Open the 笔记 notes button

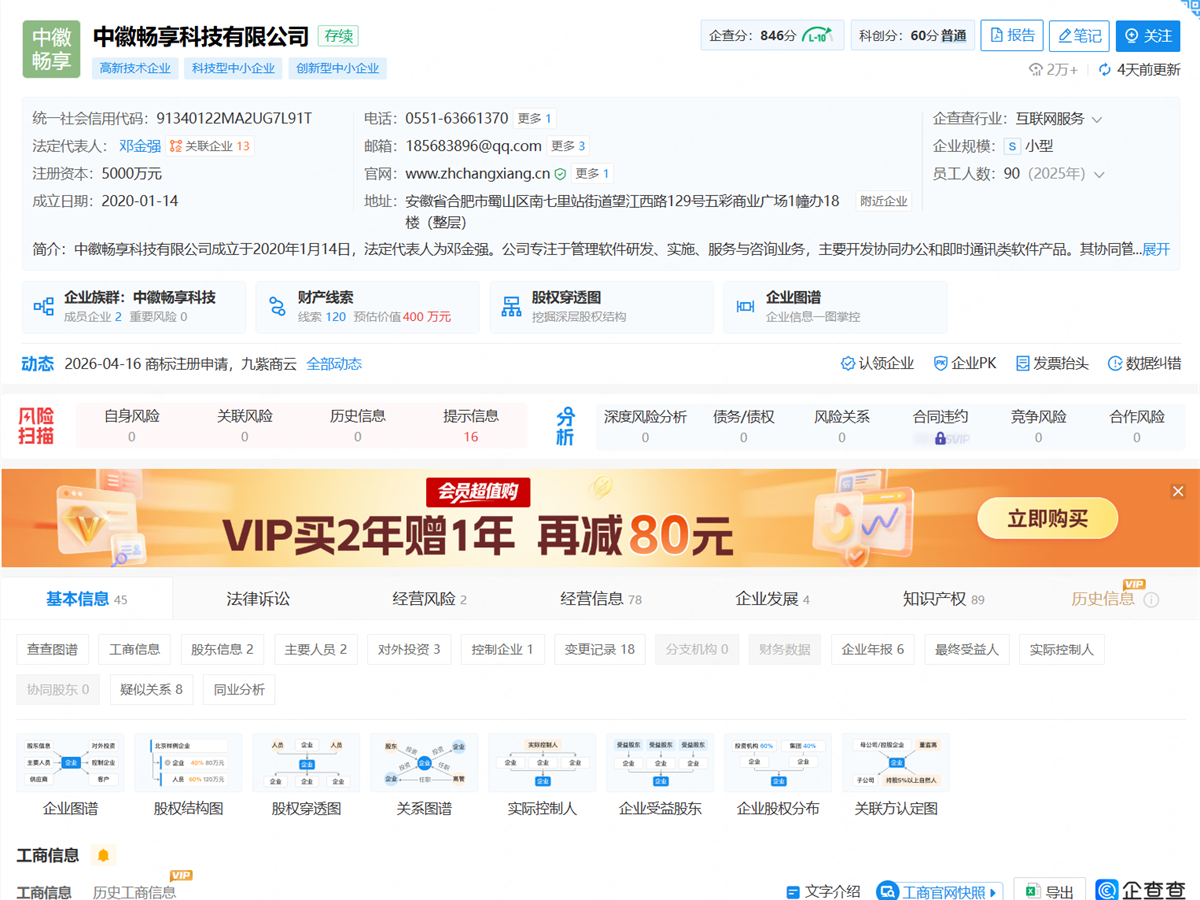click(1079, 35)
